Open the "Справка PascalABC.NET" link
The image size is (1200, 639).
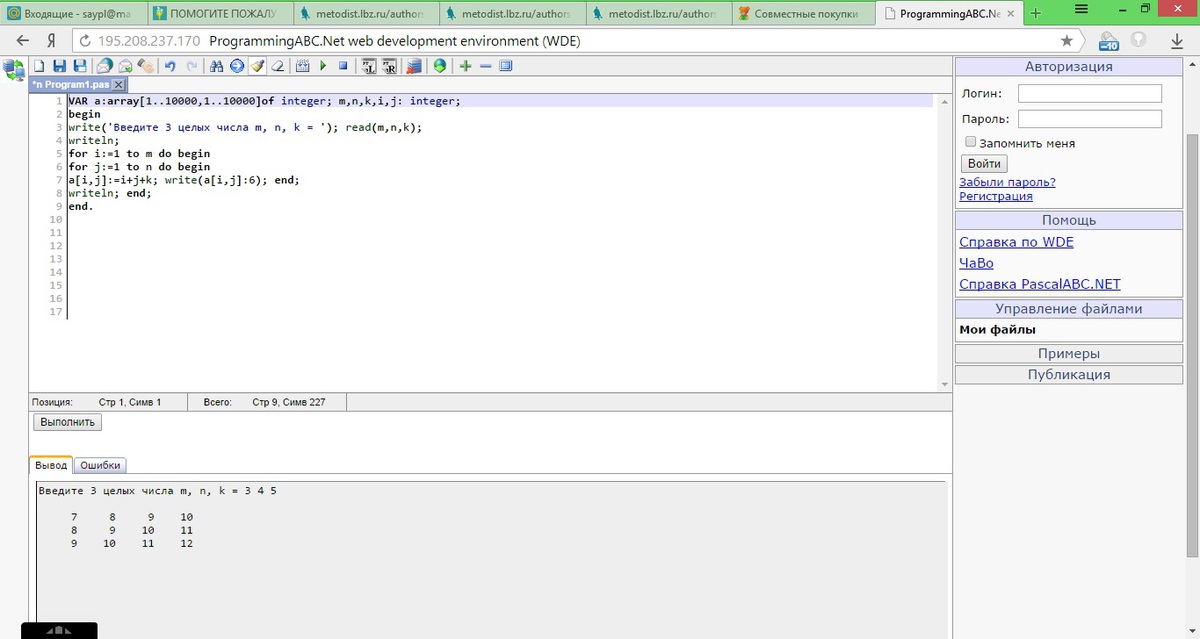tap(1040, 284)
